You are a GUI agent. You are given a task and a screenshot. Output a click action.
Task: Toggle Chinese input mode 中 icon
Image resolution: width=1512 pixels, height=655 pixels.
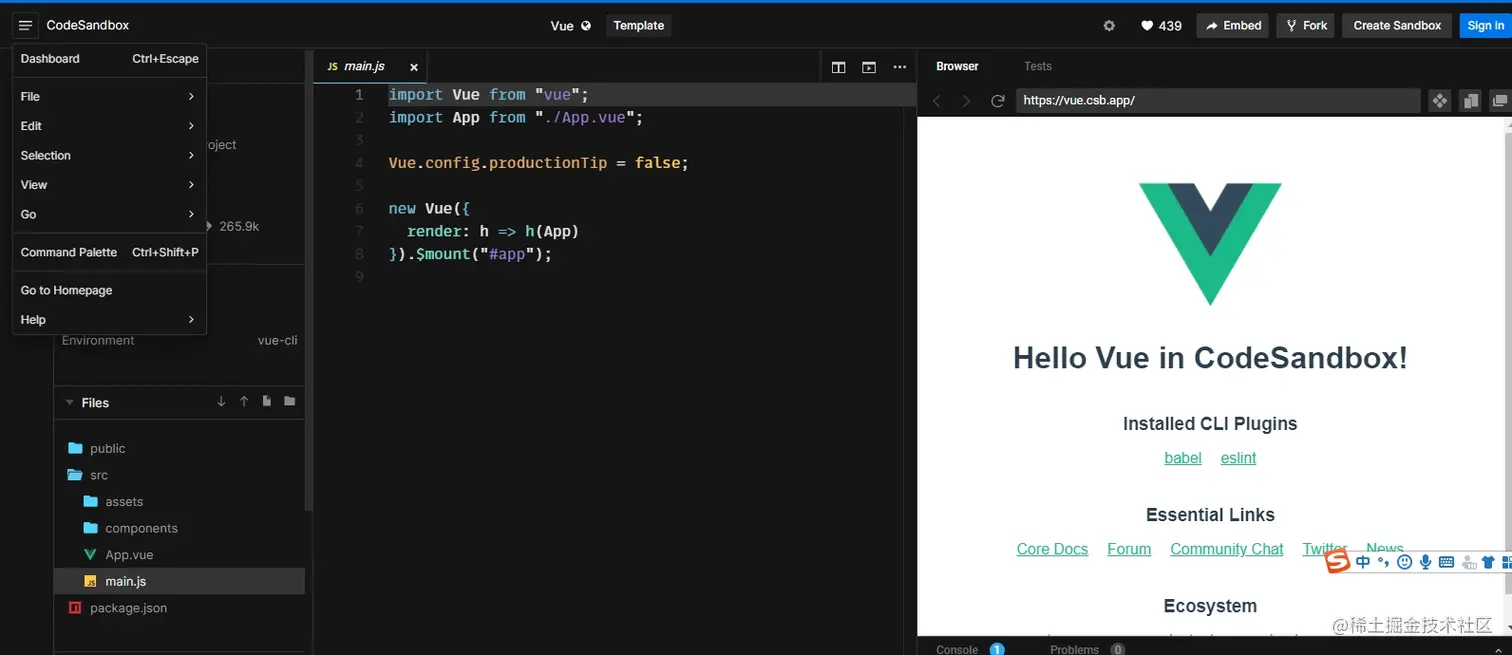[x=1363, y=563]
